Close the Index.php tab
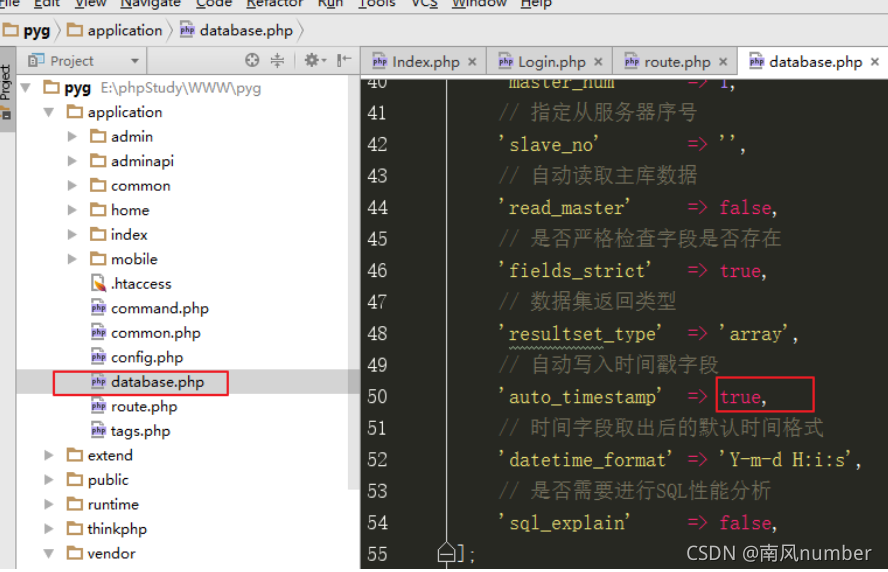The width and height of the screenshot is (888, 572). click(x=472, y=62)
